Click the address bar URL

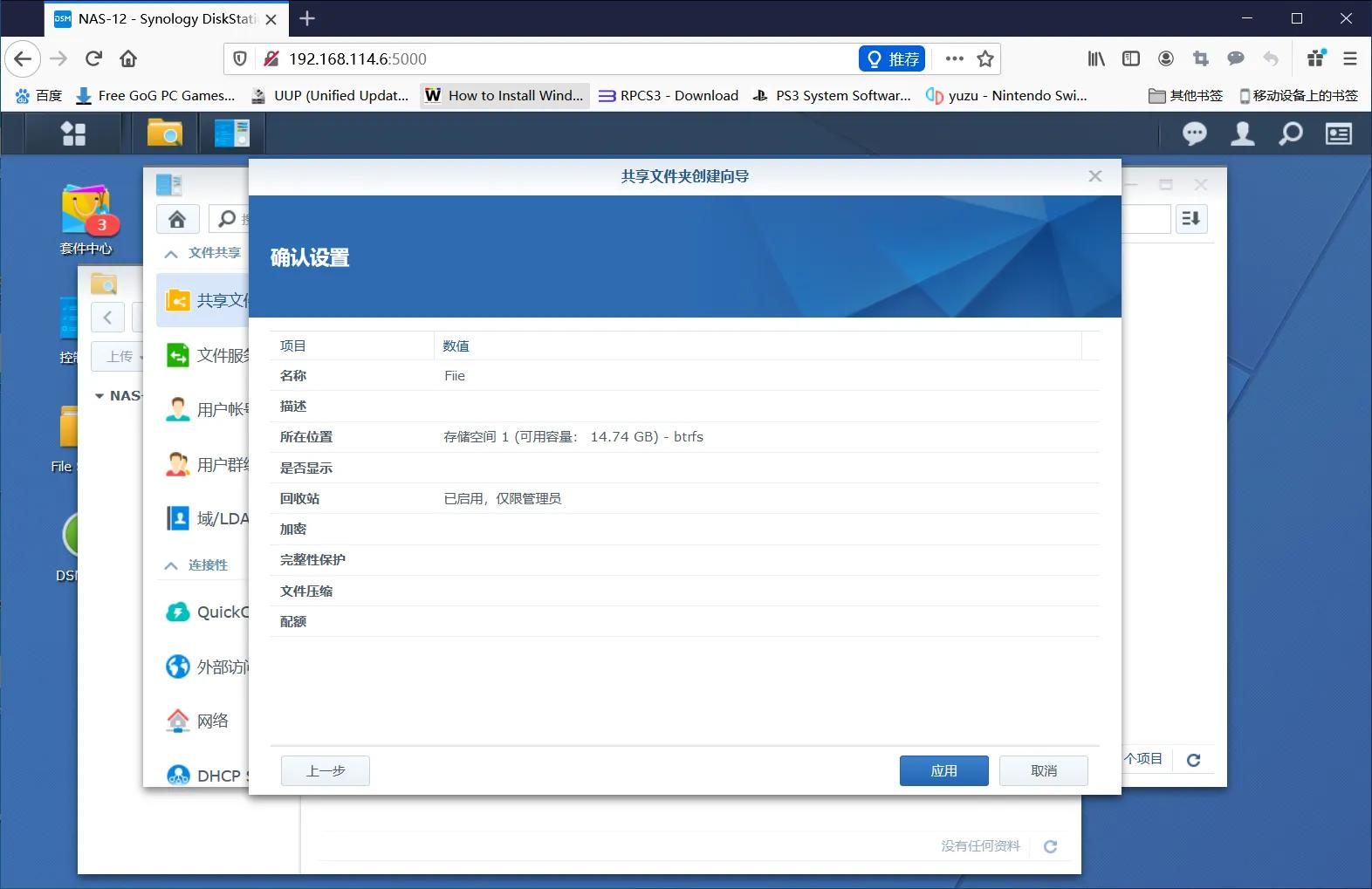pyautogui.click(x=358, y=58)
